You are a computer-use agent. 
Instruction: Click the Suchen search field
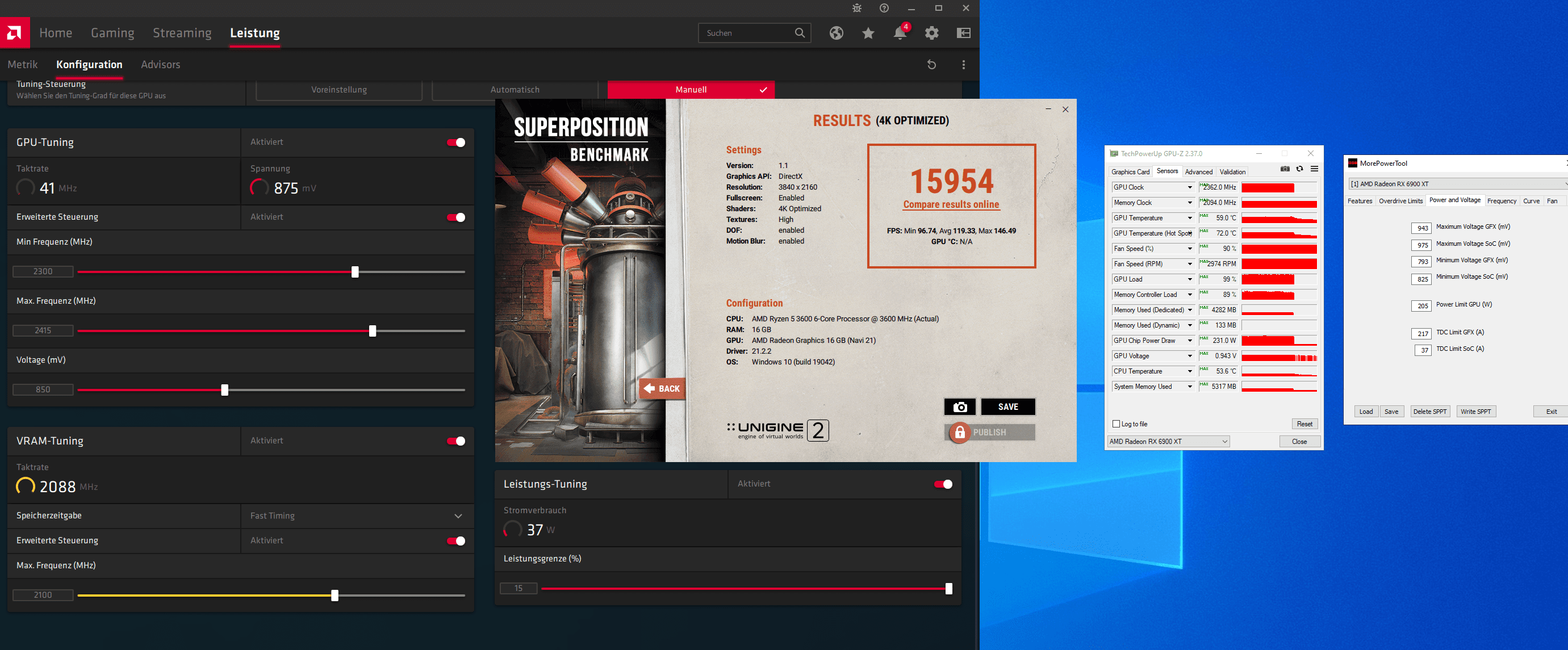(x=754, y=33)
